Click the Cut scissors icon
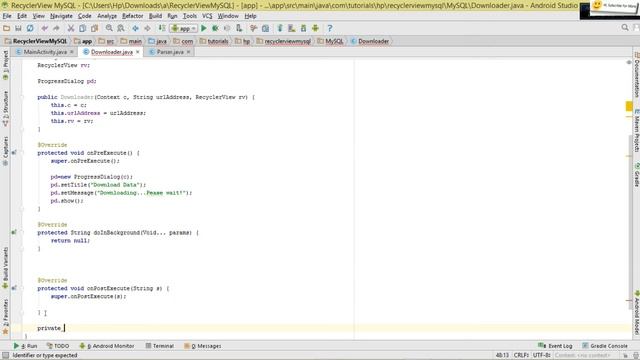This screenshot has height=360, width=640. coord(71,28)
